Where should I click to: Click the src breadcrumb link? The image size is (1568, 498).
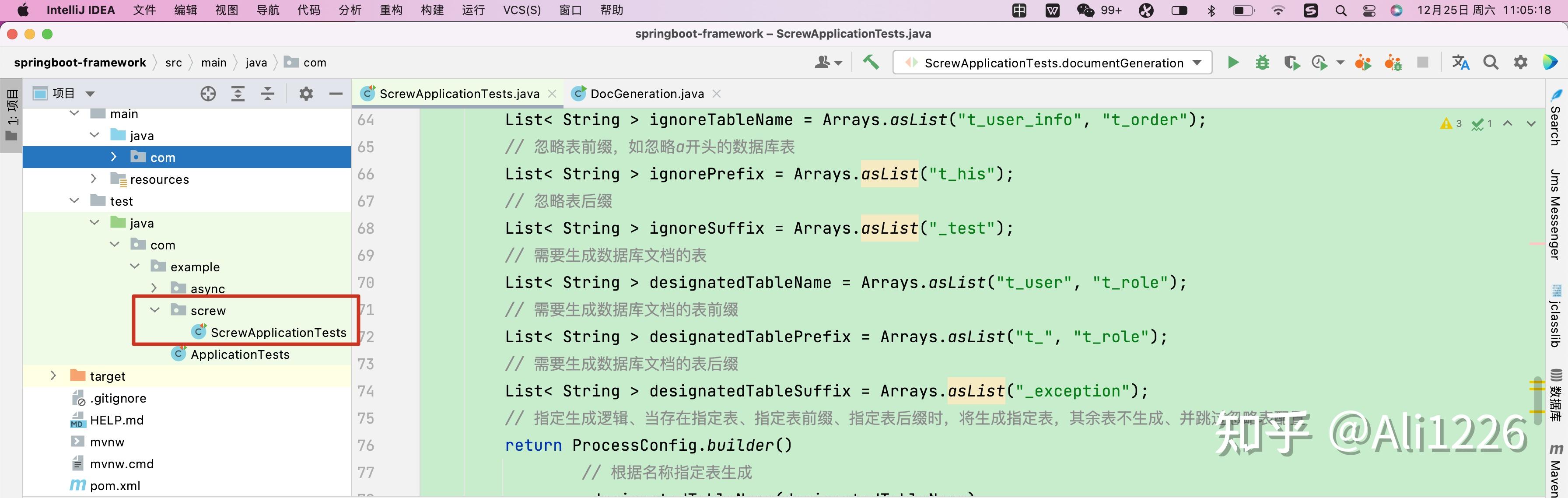pos(173,62)
